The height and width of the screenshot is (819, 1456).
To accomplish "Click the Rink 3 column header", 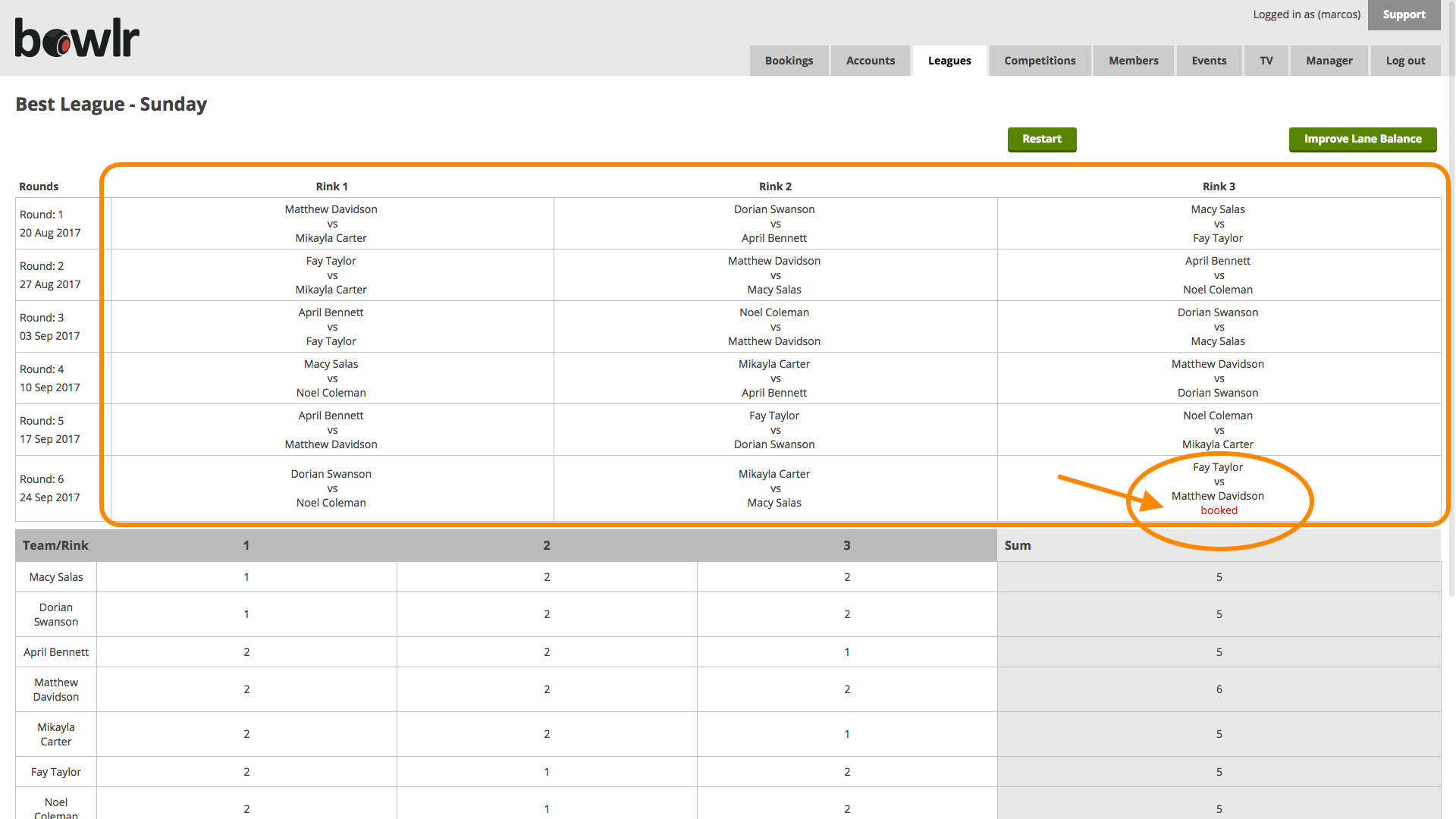I will click(x=1219, y=187).
